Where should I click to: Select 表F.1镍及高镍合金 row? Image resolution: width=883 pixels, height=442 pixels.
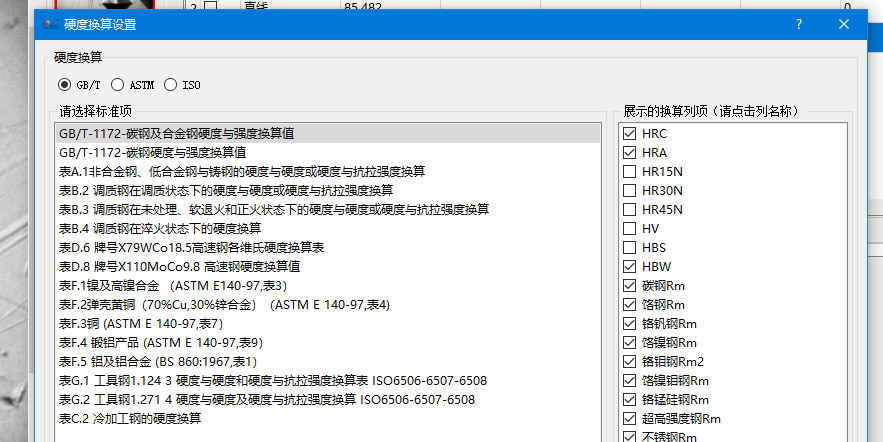(x=328, y=286)
